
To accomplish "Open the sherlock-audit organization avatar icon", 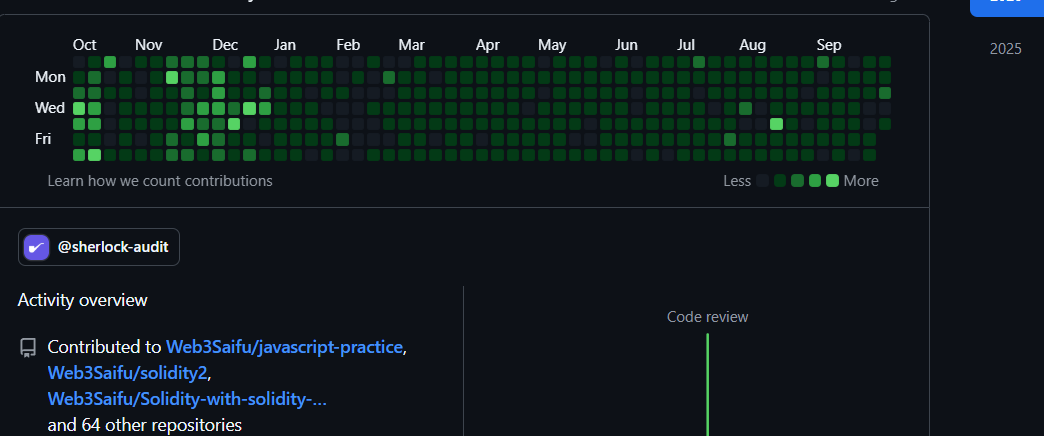I will (37, 247).
